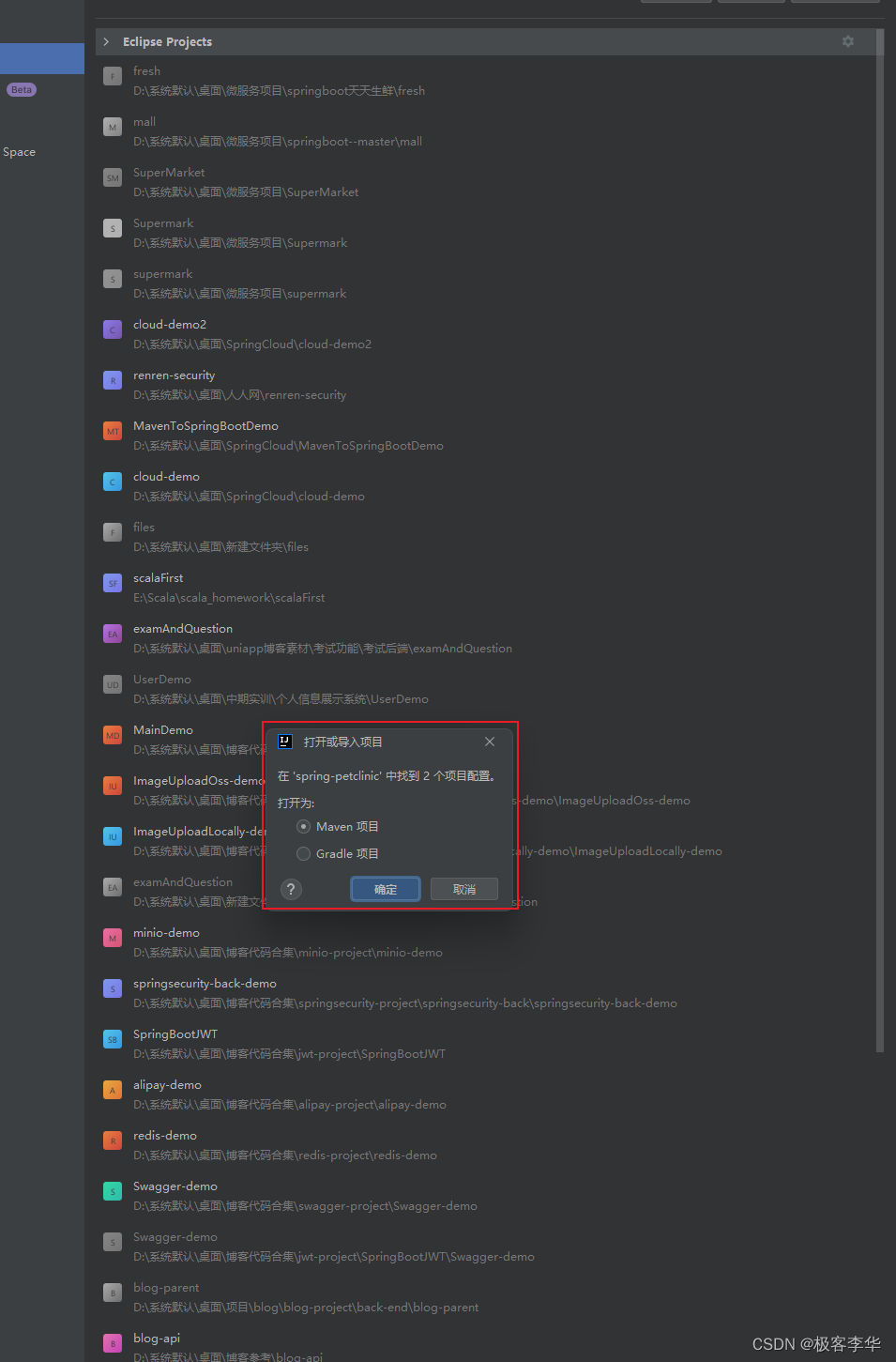
Task: Click the Beta badge in sidebar
Action: coord(21,89)
